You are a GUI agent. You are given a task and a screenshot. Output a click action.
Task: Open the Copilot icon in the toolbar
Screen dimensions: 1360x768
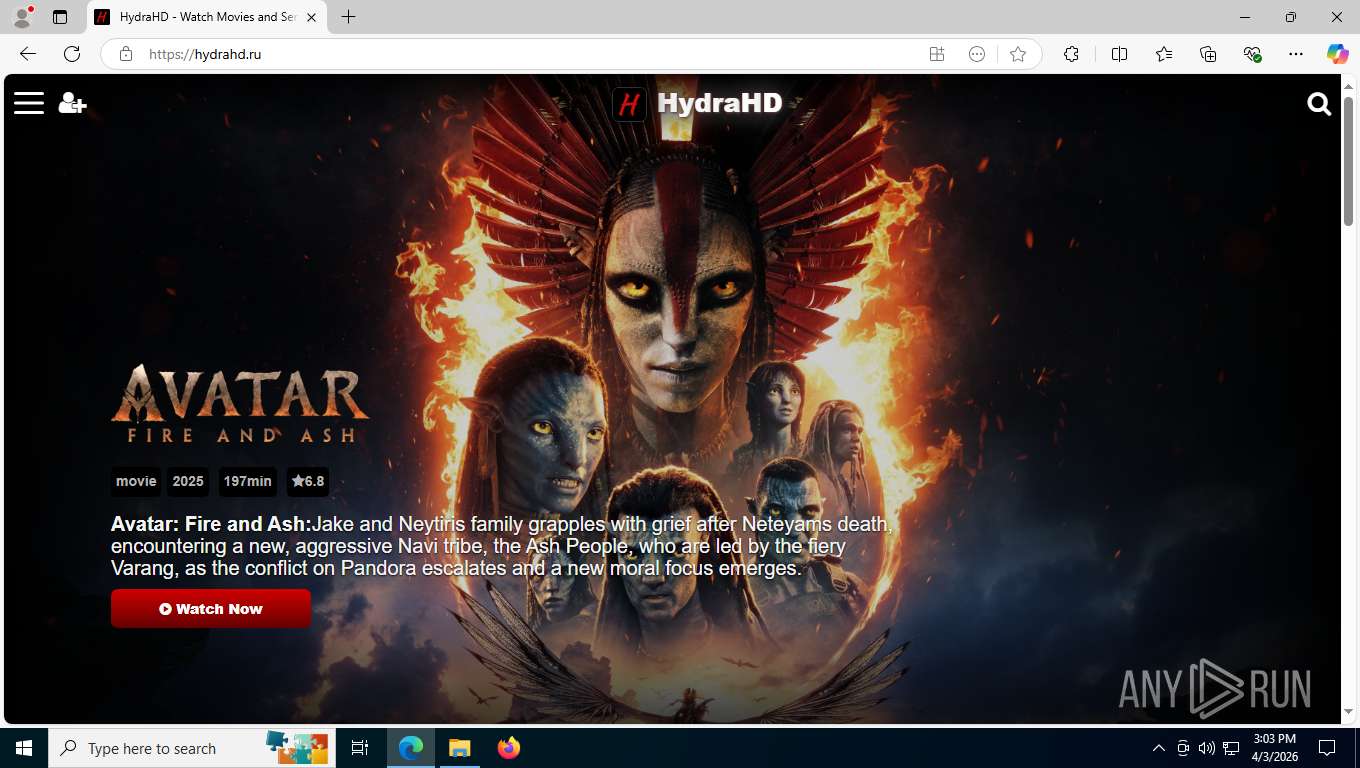click(x=1338, y=54)
